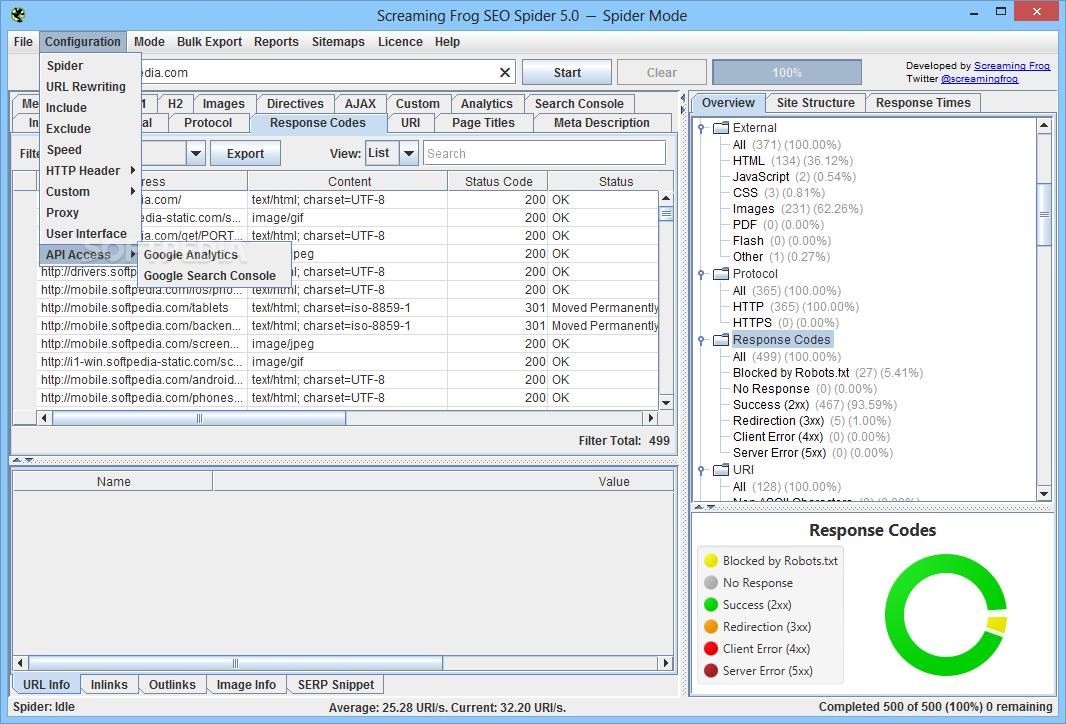
Task: Open the Screaming Frog developer link
Action: click(x=1012, y=66)
